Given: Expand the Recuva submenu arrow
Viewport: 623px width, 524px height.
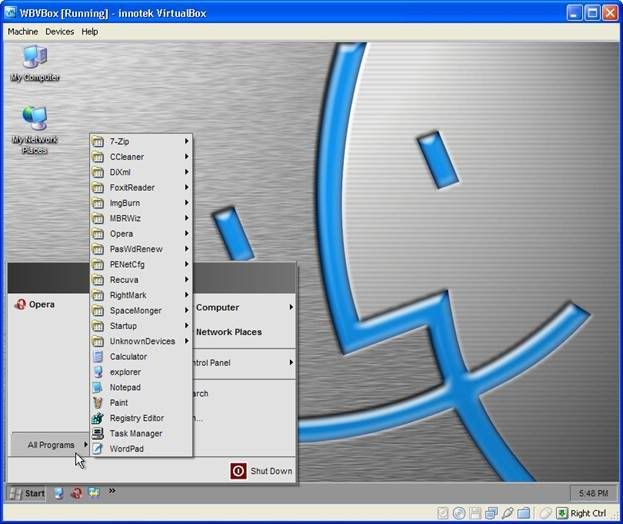Looking at the screenshot, I should coord(186,280).
